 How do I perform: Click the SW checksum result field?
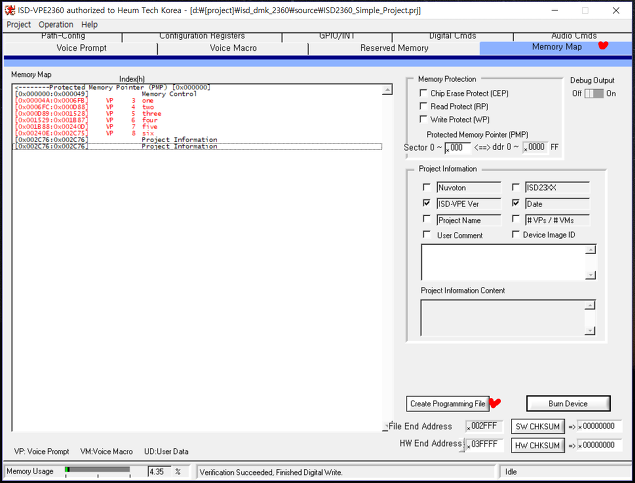(x=599, y=426)
